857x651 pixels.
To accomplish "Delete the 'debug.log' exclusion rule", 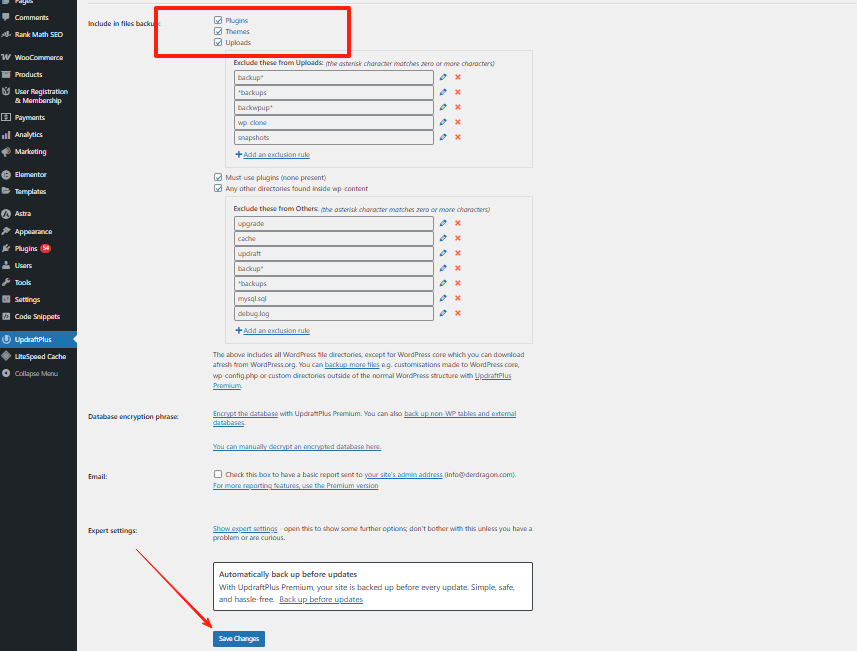I will coord(458,313).
